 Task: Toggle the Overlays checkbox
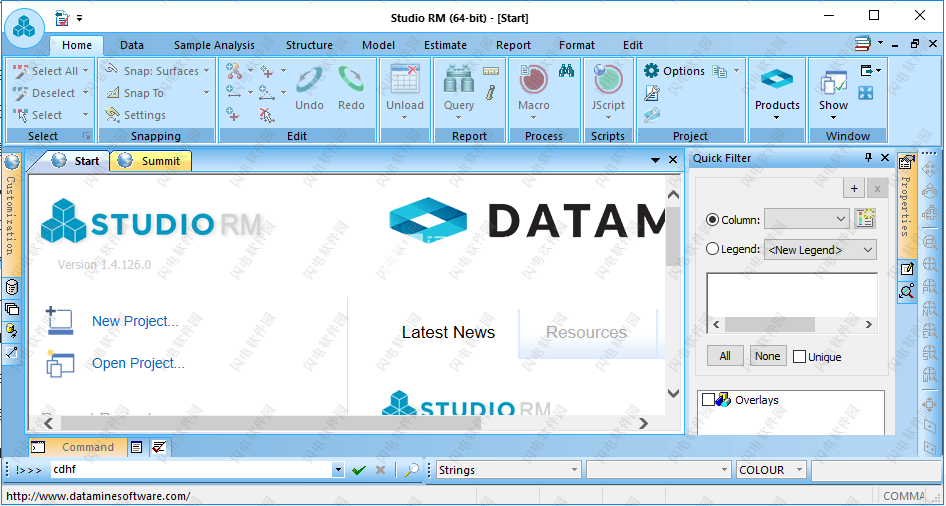coord(708,399)
